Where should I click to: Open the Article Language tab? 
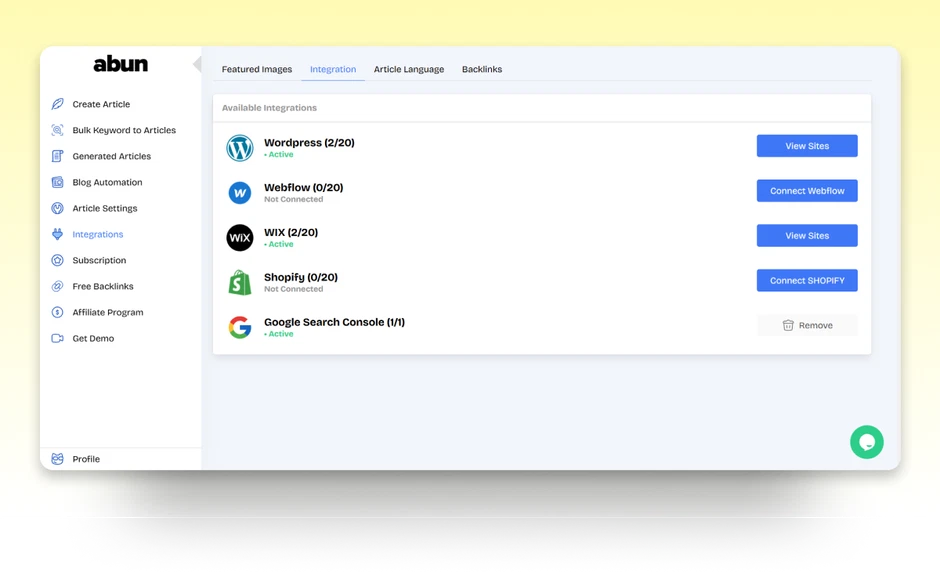click(x=409, y=70)
